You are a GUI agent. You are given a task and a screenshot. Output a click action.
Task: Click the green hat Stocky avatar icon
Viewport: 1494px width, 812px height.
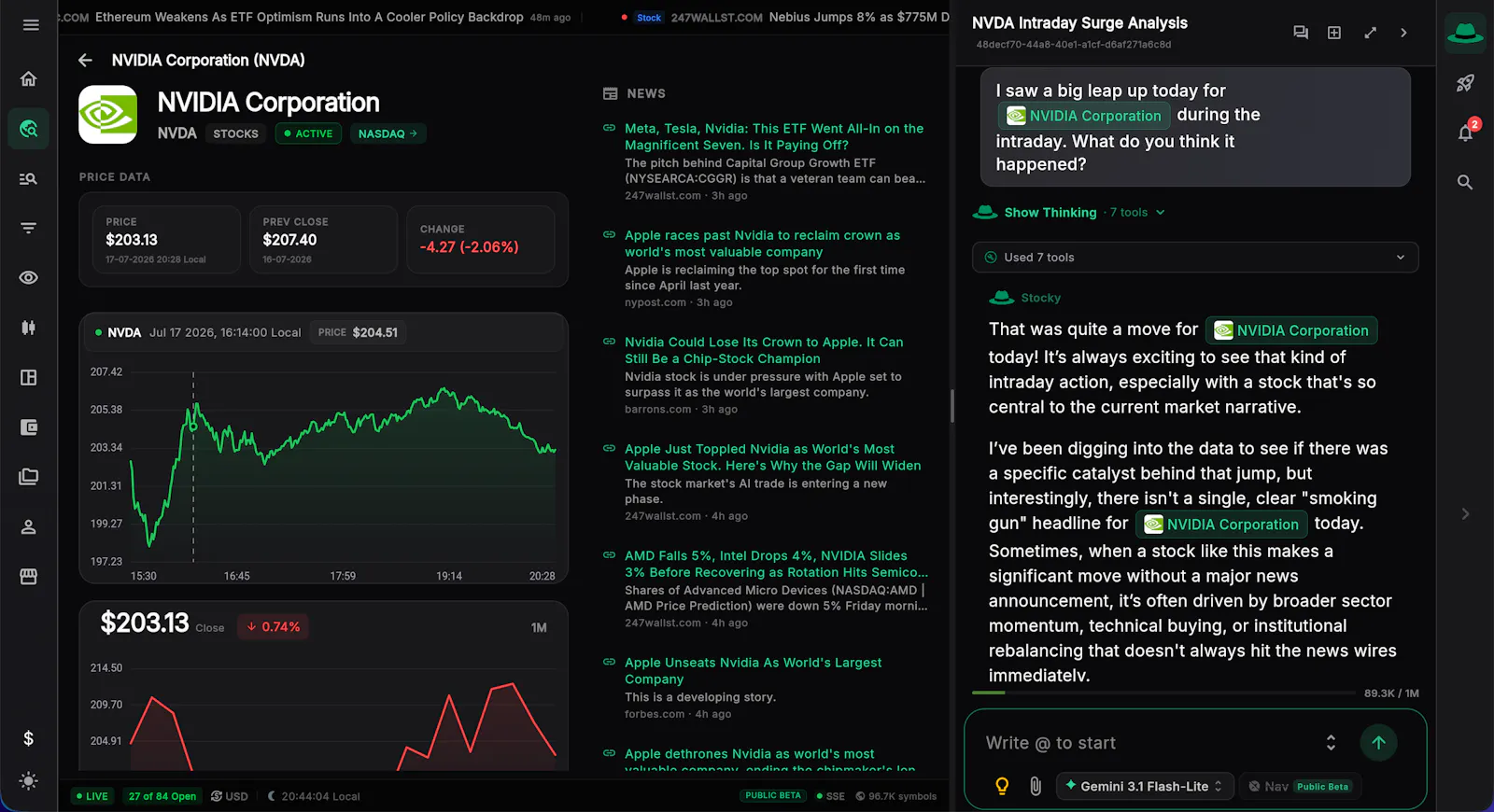click(1465, 33)
